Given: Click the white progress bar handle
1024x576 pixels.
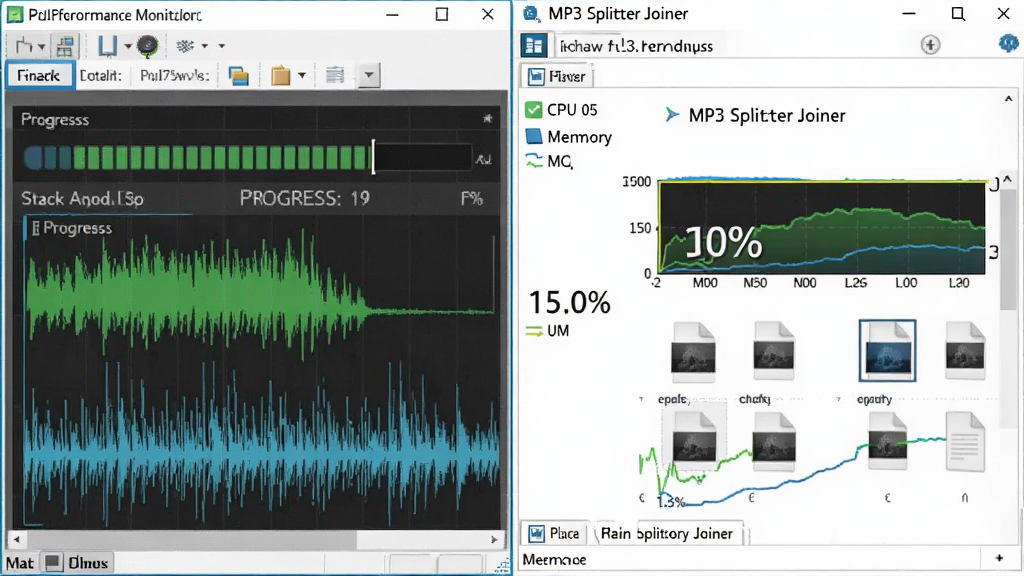Looking at the screenshot, I should pos(374,157).
